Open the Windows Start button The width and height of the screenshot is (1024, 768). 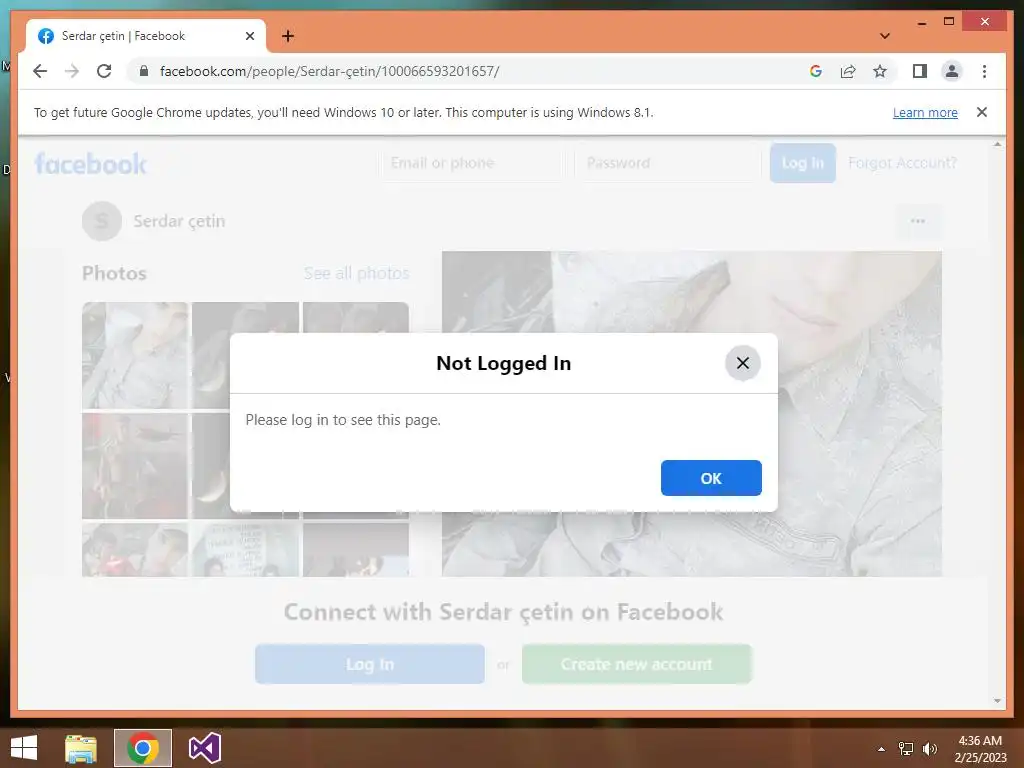[24, 748]
